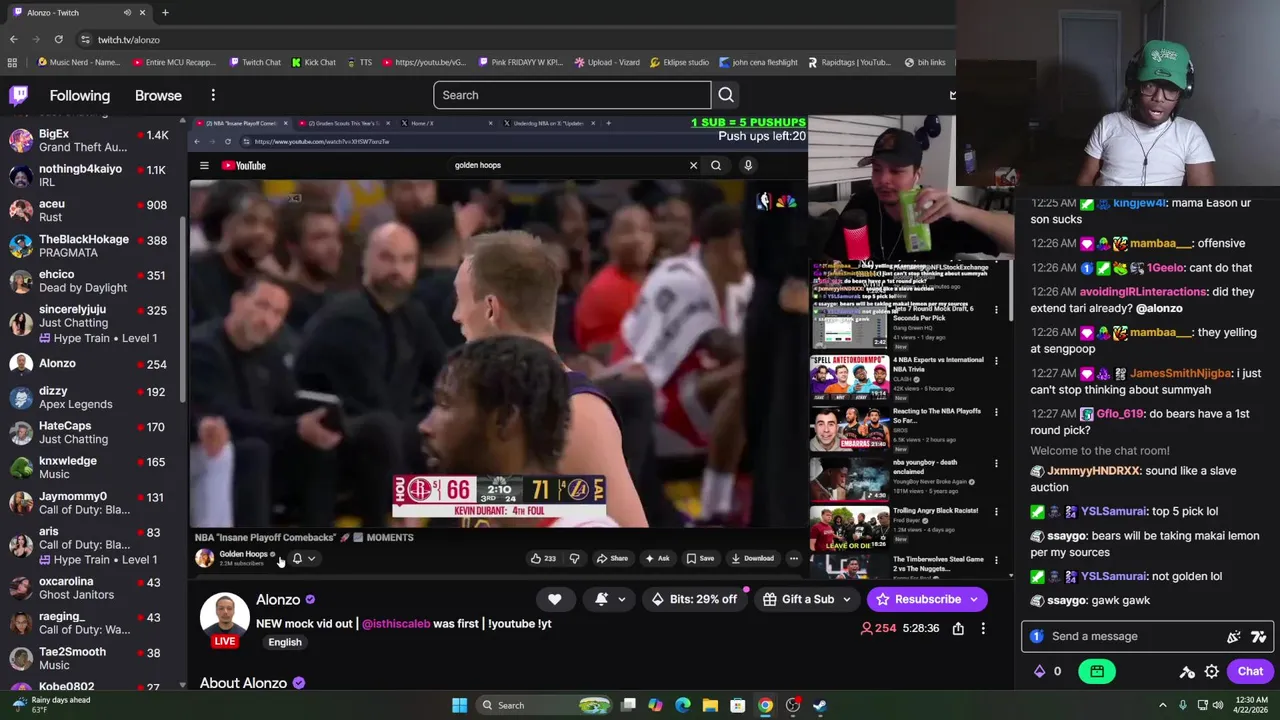Viewport: 1280px width, 720px height.
Task: Open the TTS bookmark
Action: (x=358, y=62)
